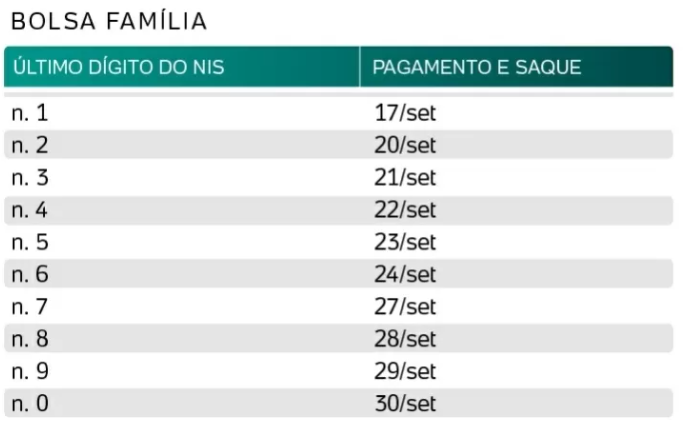Click the 21/set payment date

click(405, 178)
